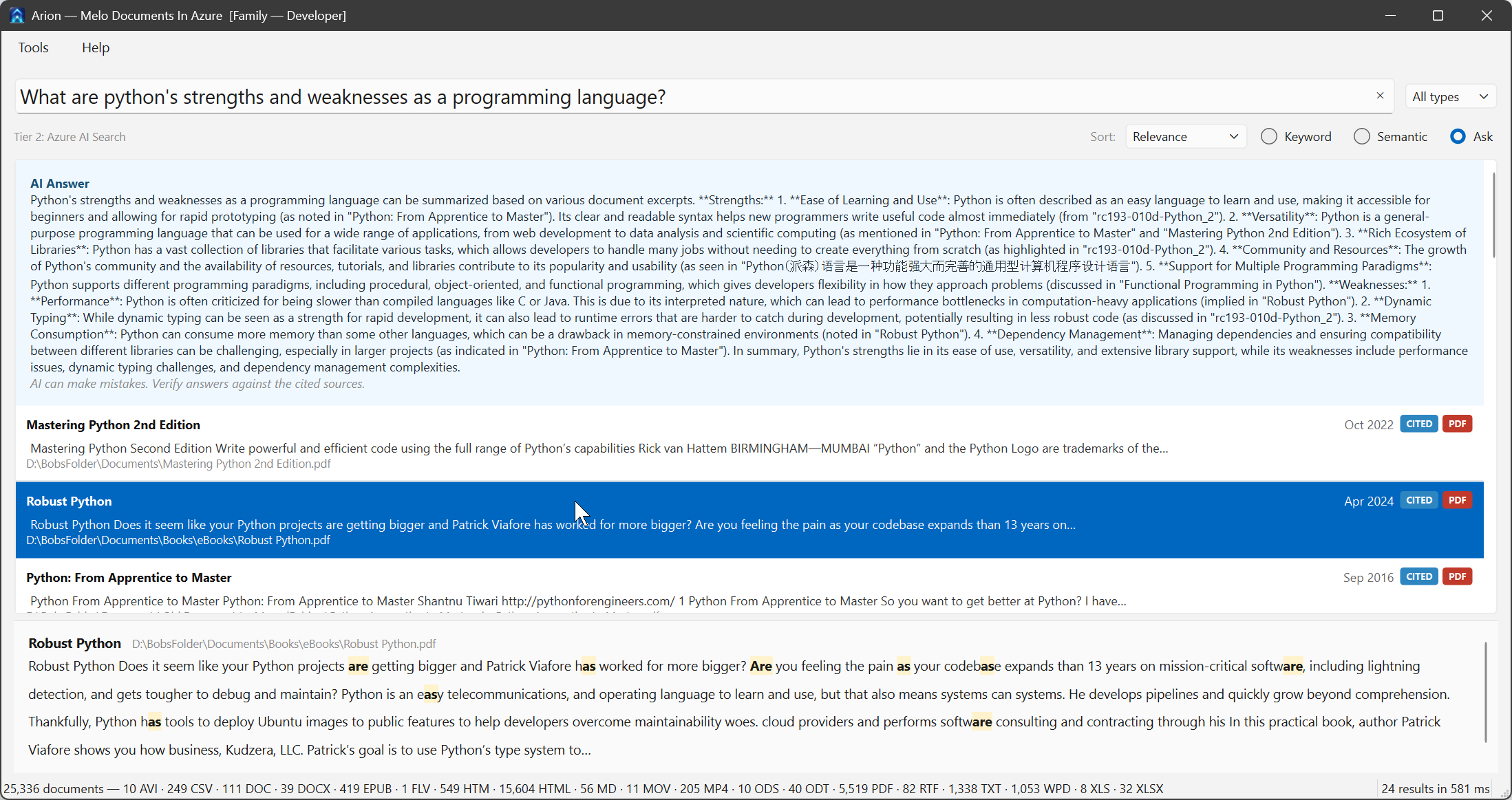This screenshot has width=1512, height=800.
Task: Click the 25,336 documents status text
Action: tap(54, 788)
